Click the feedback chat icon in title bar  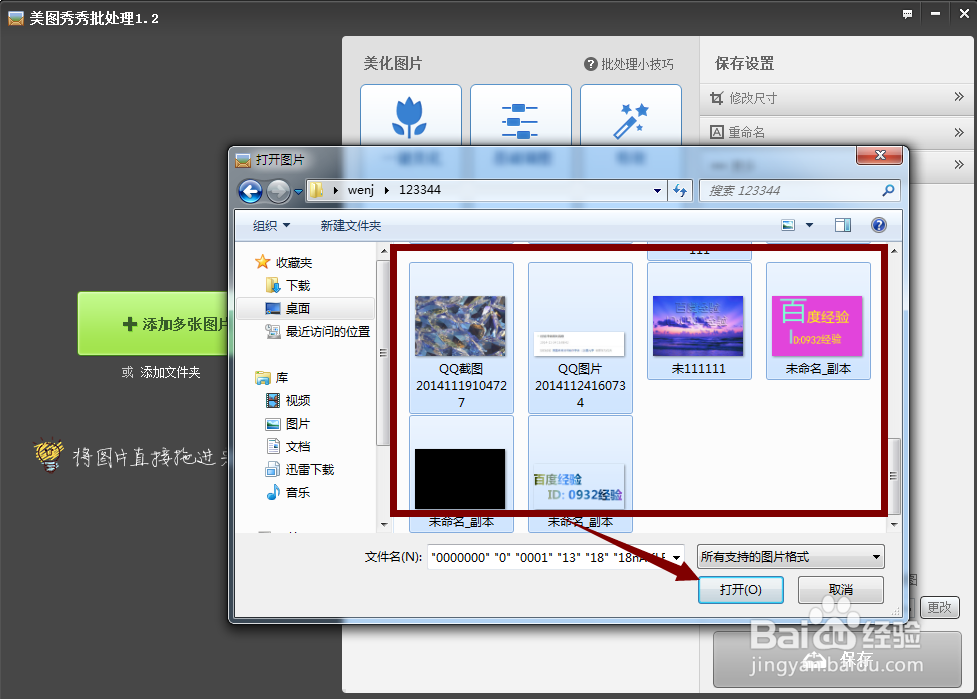pos(907,14)
